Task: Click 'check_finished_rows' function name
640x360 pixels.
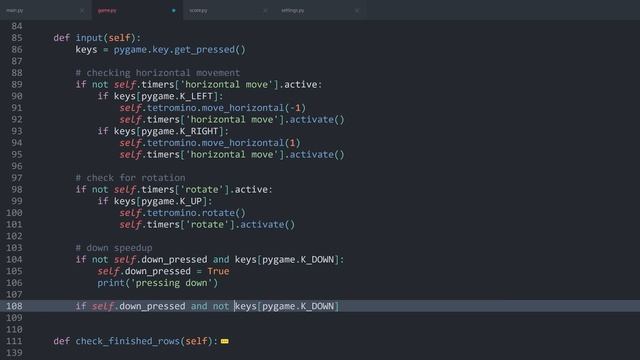Action: point(127,341)
